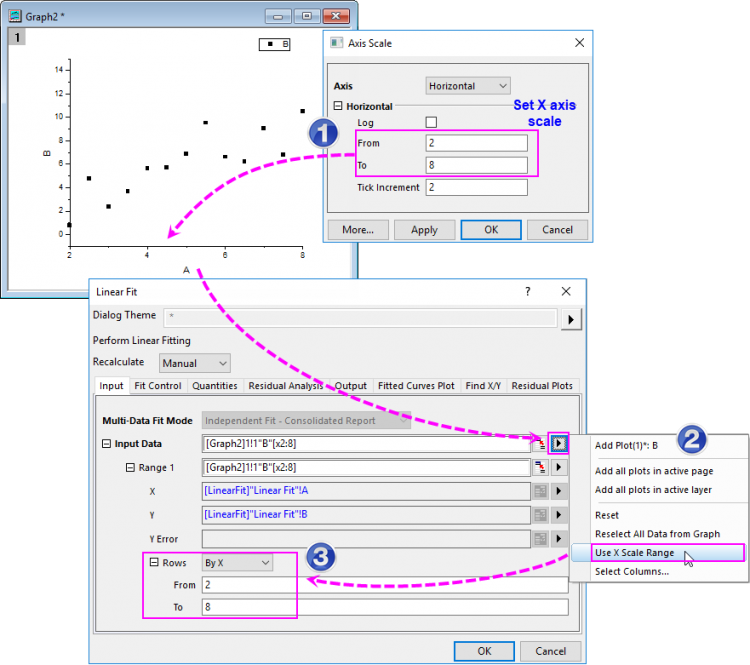Viewport: 750px width, 665px height.
Task: Click the Tick Increment input field
Action: coord(475,187)
